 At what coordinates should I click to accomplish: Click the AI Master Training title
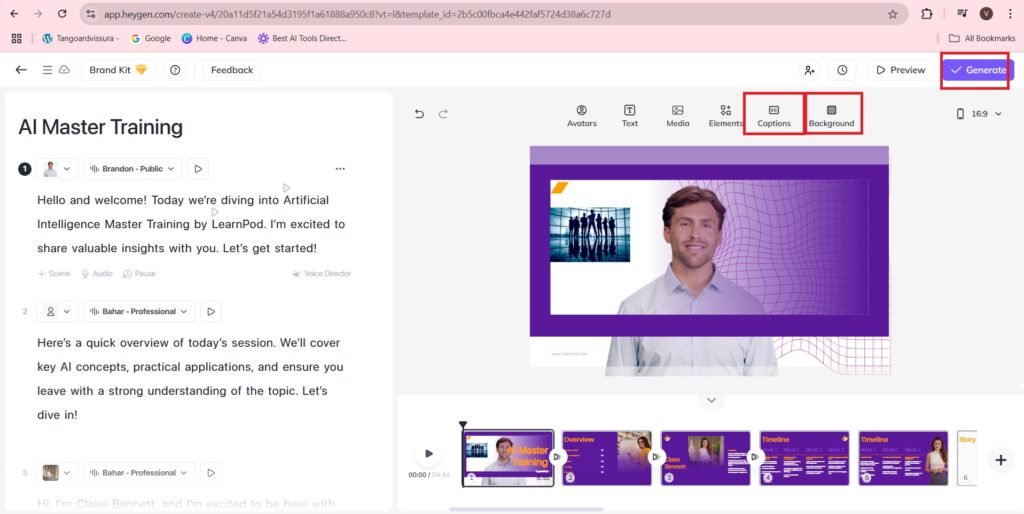tap(101, 127)
